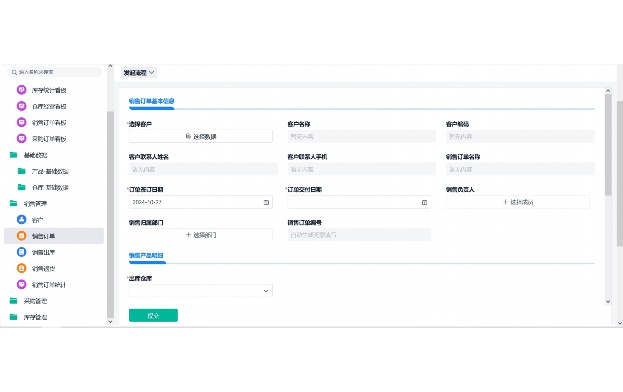Click the green 提交 submit button
This screenshot has height=392, width=623.
pos(153,315)
